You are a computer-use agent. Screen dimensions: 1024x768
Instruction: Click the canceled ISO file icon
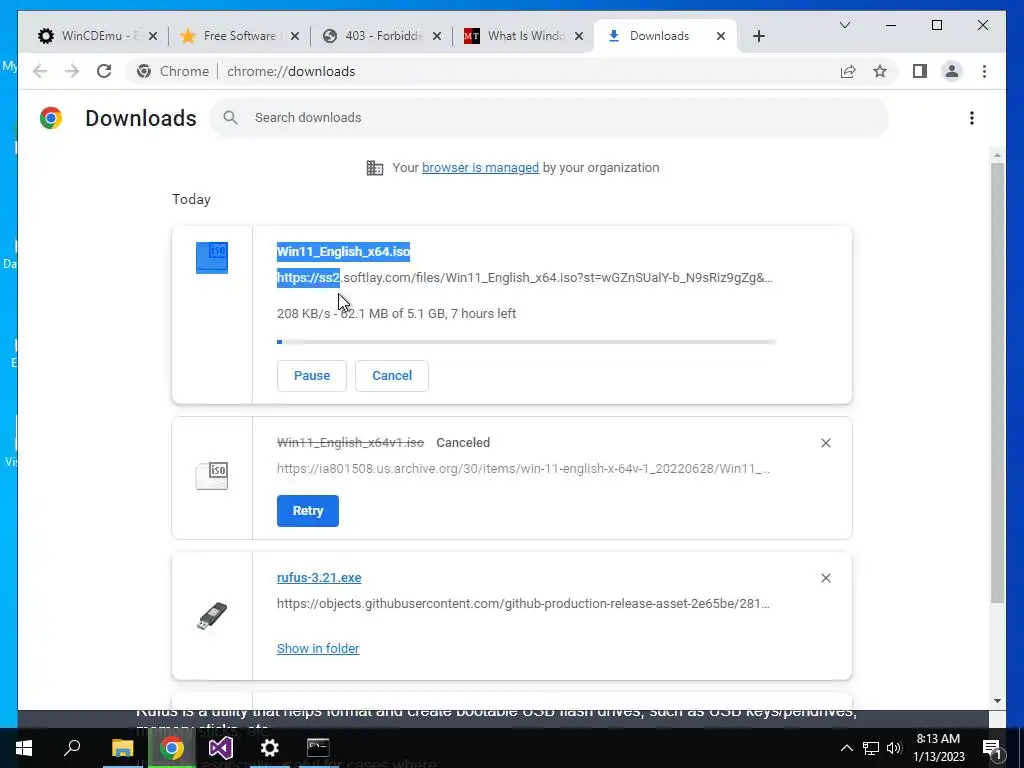click(x=212, y=475)
